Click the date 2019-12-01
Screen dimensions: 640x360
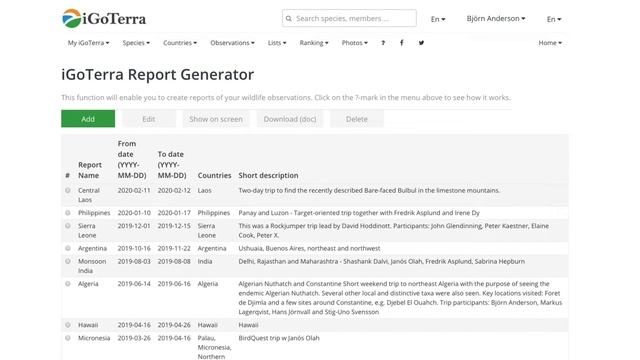[134, 226]
